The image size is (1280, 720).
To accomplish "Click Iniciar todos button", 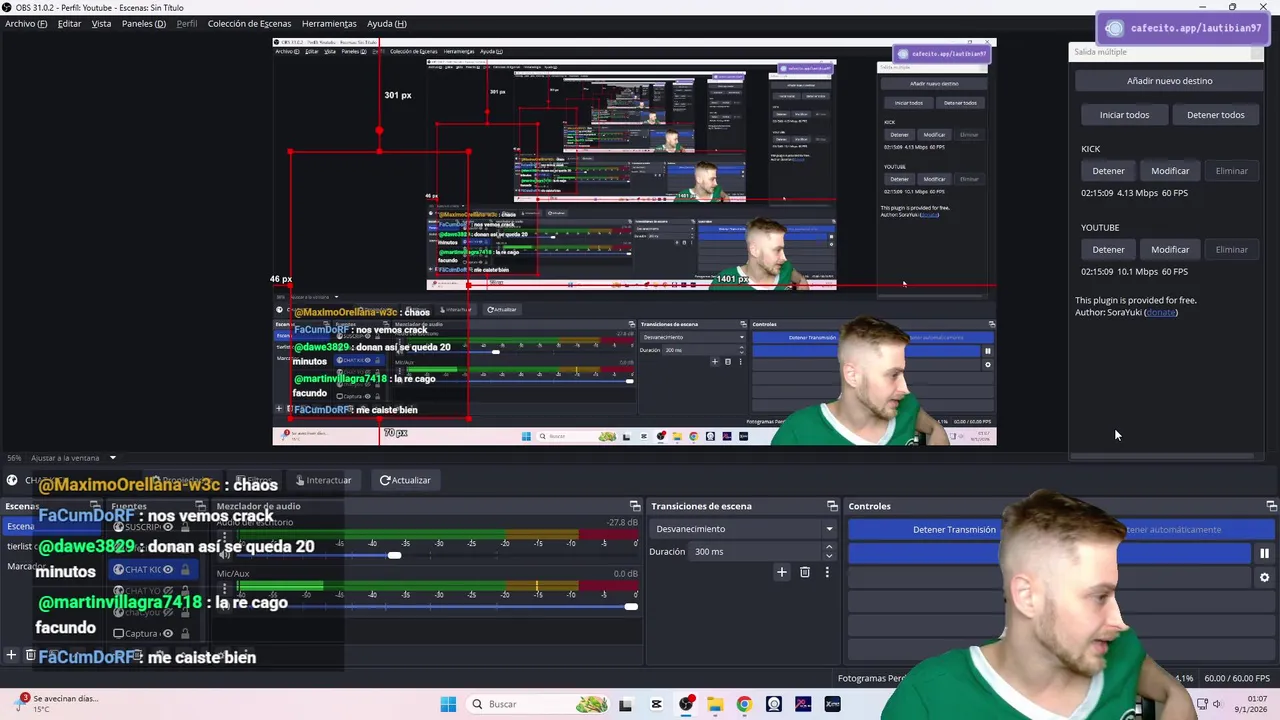I will (1124, 115).
